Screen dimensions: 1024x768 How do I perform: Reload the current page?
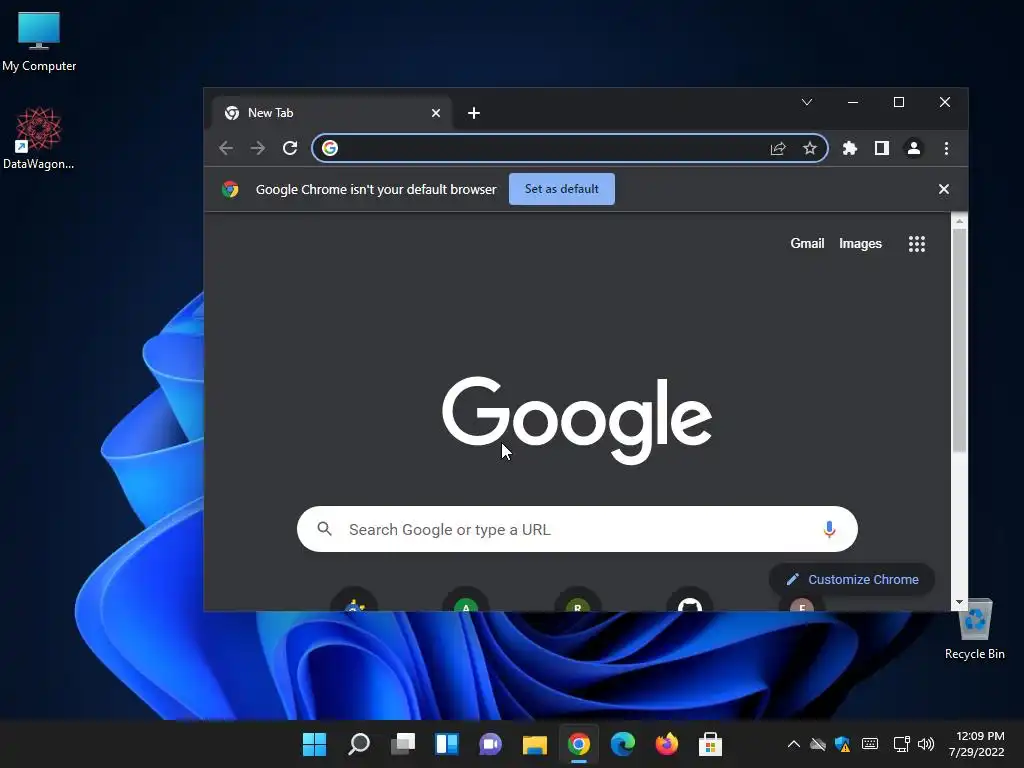[x=290, y=148]
